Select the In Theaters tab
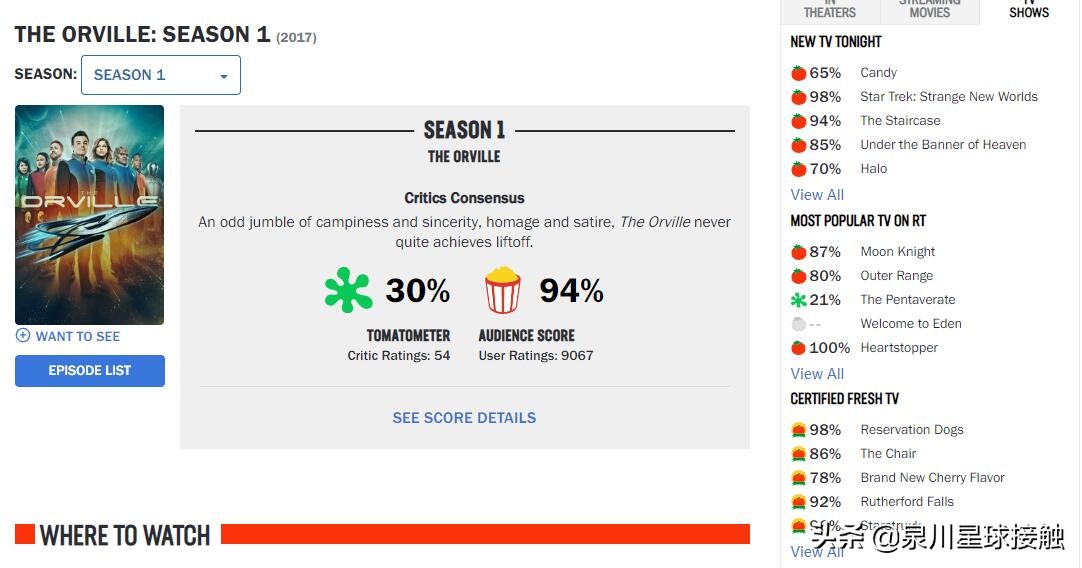 tap(830, 11)
